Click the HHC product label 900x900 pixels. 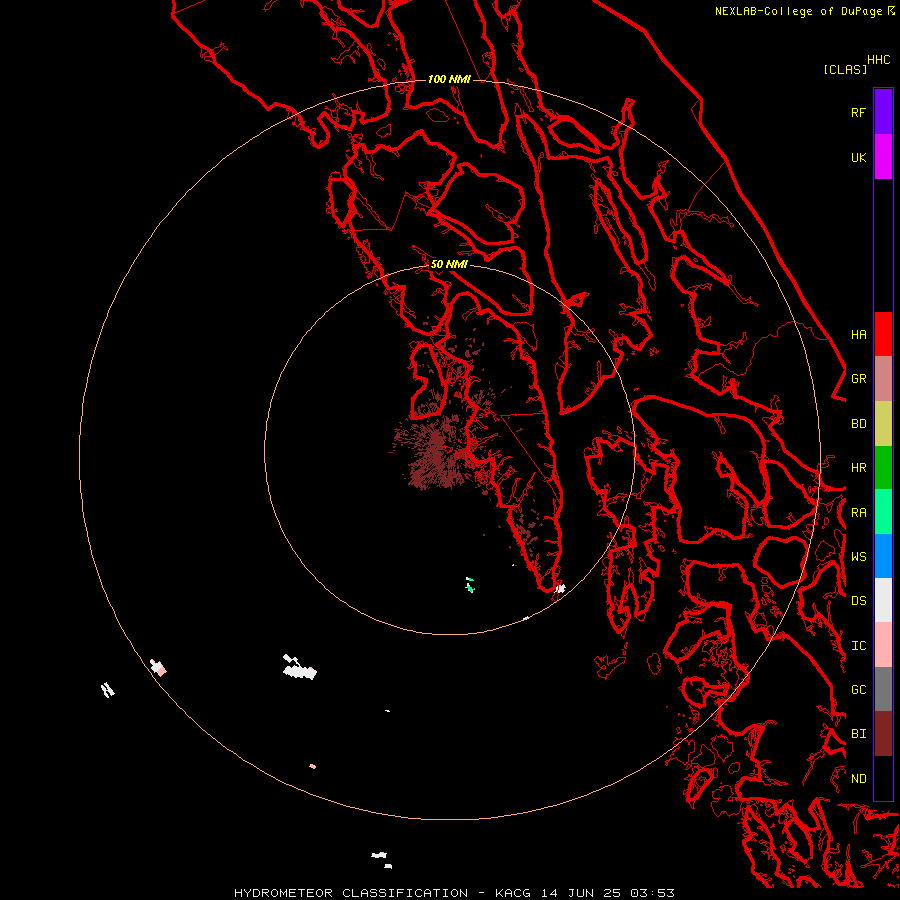pos(878,60)
